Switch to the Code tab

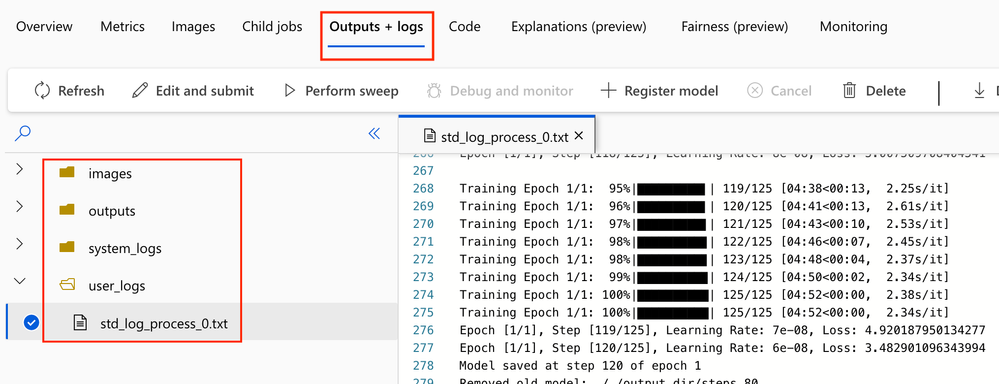pos(464,27)
